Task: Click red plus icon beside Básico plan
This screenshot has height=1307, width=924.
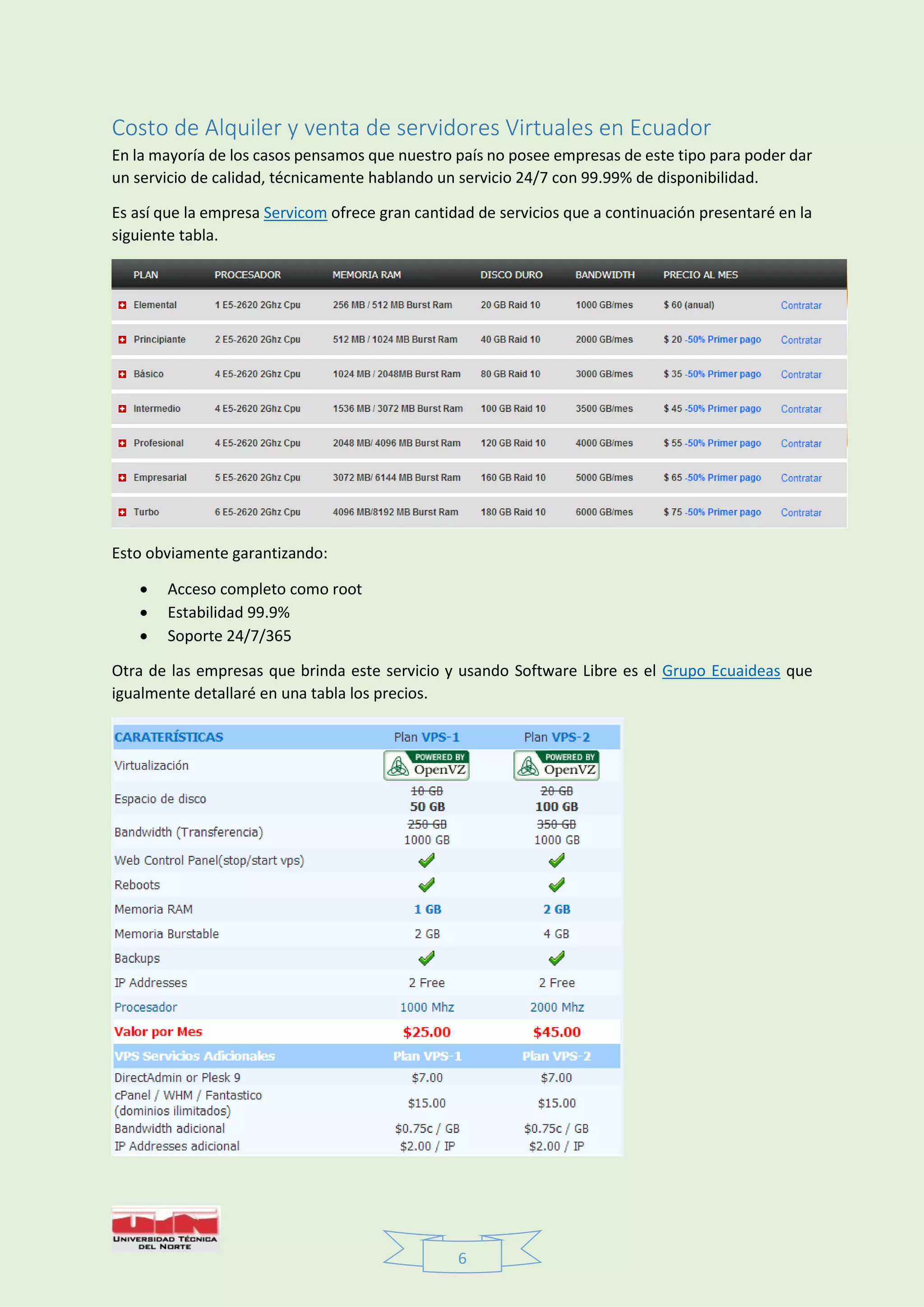Action: tap(122, 374)
